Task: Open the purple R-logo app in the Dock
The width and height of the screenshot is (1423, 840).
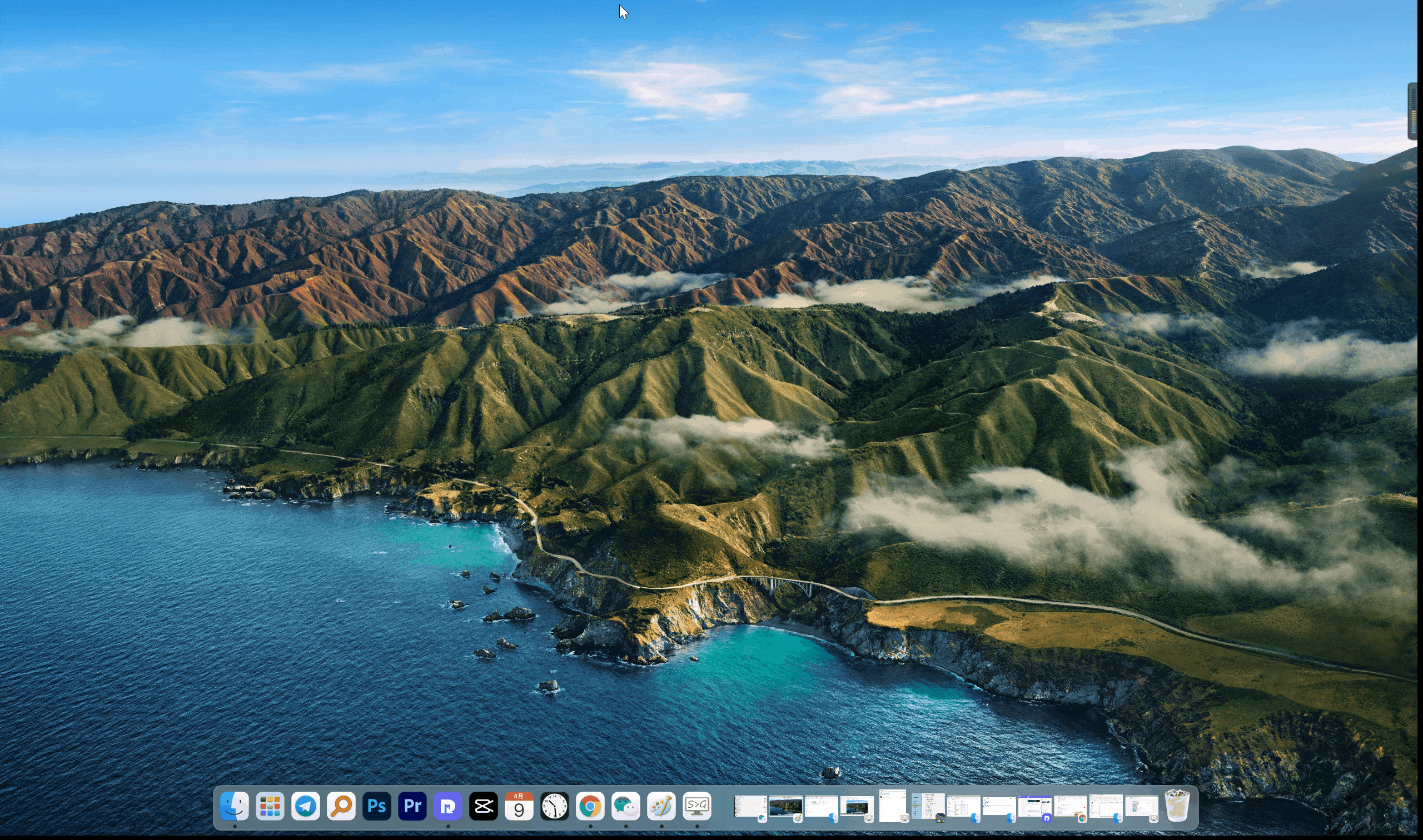Action: tap(448, 806)
